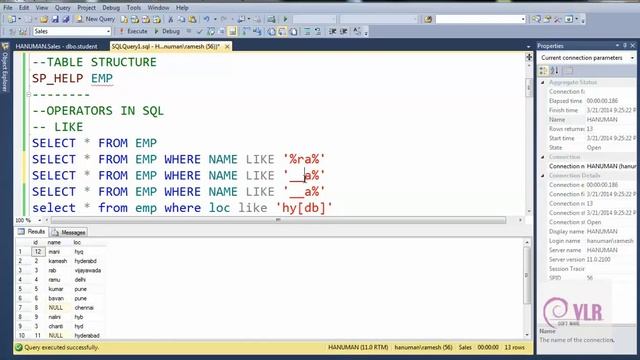Click the editor horizontal scrollbar
The image size is (640, 360).
(x=278, y=220)
